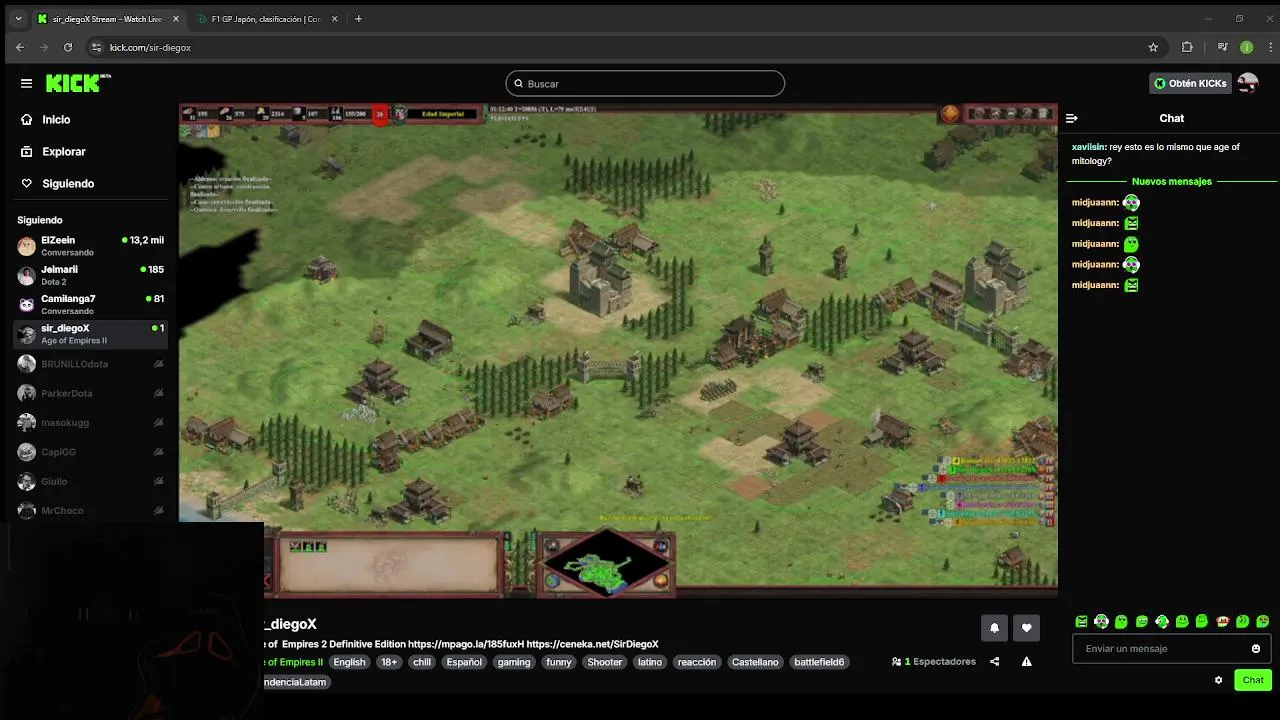
Task: Open offline channel masokugg
Action: 90,422
